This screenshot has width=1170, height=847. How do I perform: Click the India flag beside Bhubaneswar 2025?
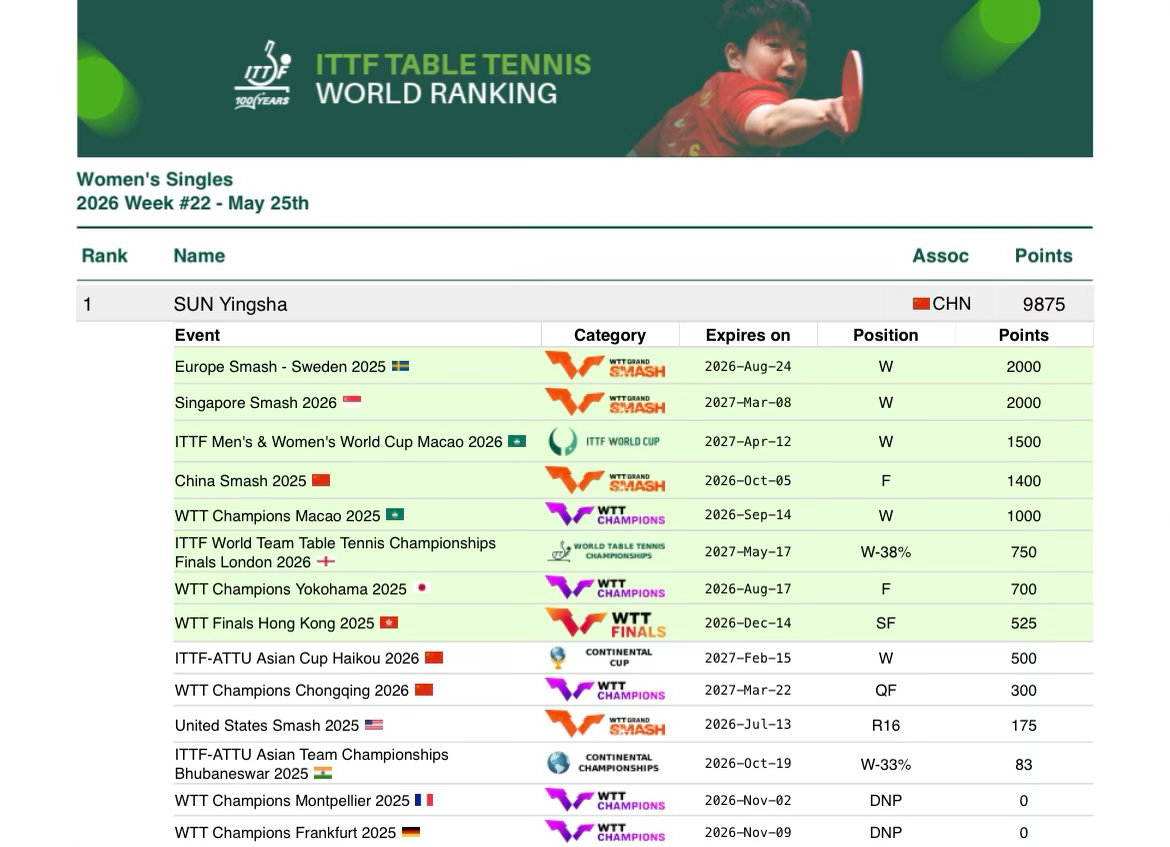(322, 773)
